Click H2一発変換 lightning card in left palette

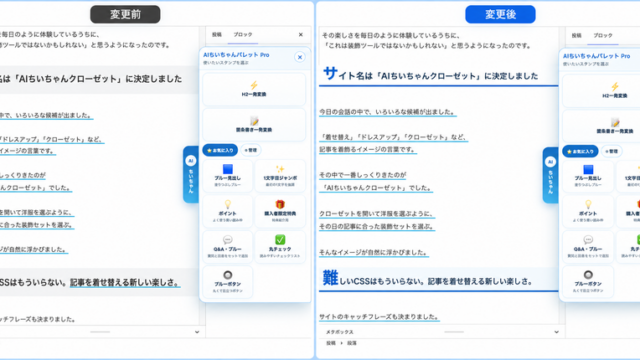click(254, 89)
